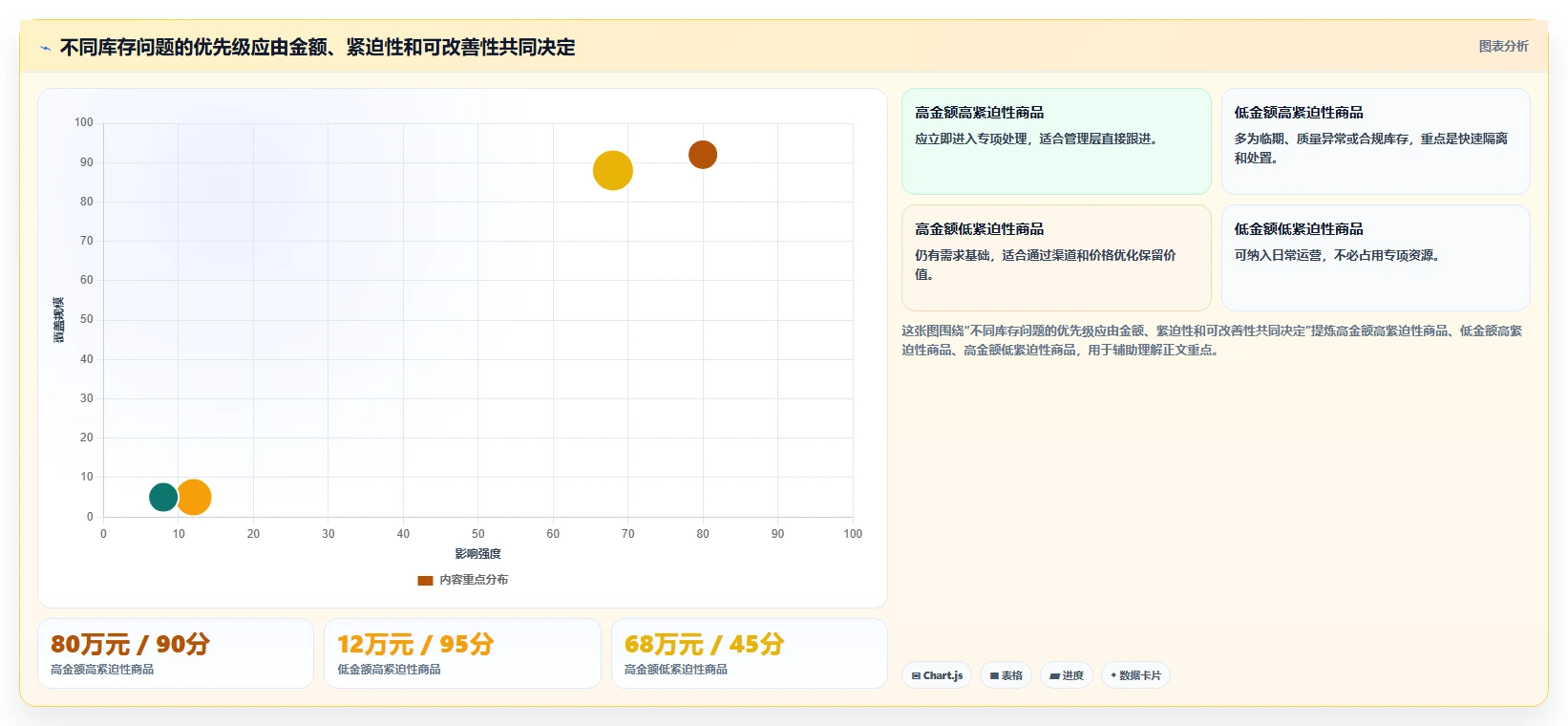Click the teal bubble in the chart
The height and width of the screenshot is (726, 1568).
[163, 497]
